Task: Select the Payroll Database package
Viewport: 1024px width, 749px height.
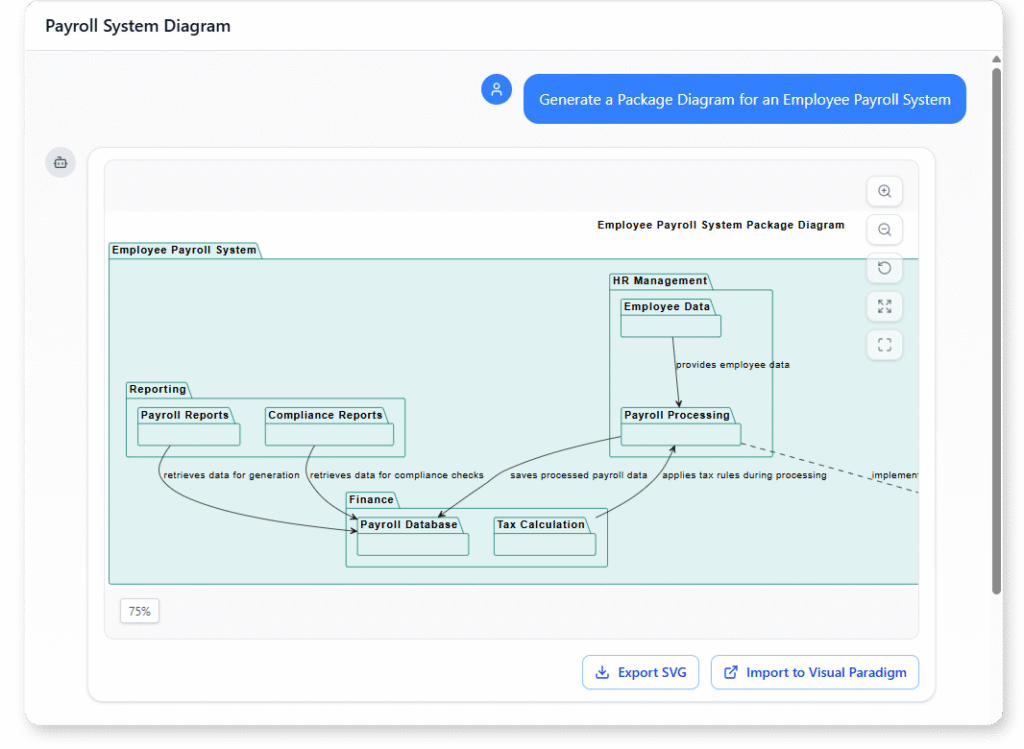Action: 409,524
